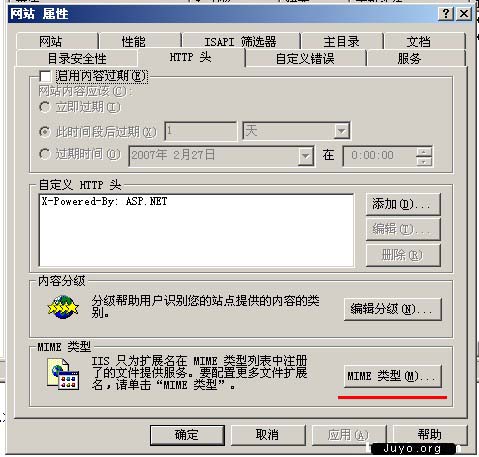Decrease the 0:00:00 time with down spinner

tap(424, 161)
